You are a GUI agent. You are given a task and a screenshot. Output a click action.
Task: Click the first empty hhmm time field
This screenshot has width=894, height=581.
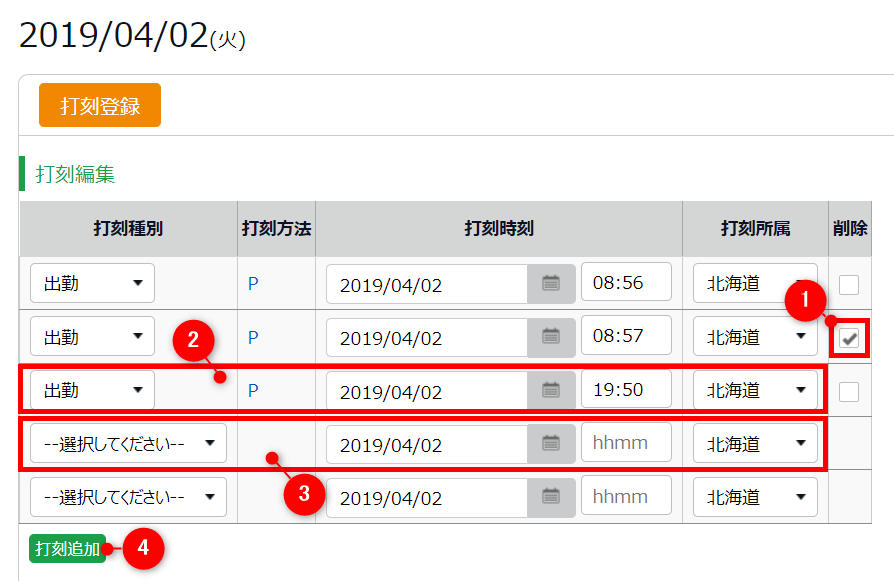coord(626,443)
